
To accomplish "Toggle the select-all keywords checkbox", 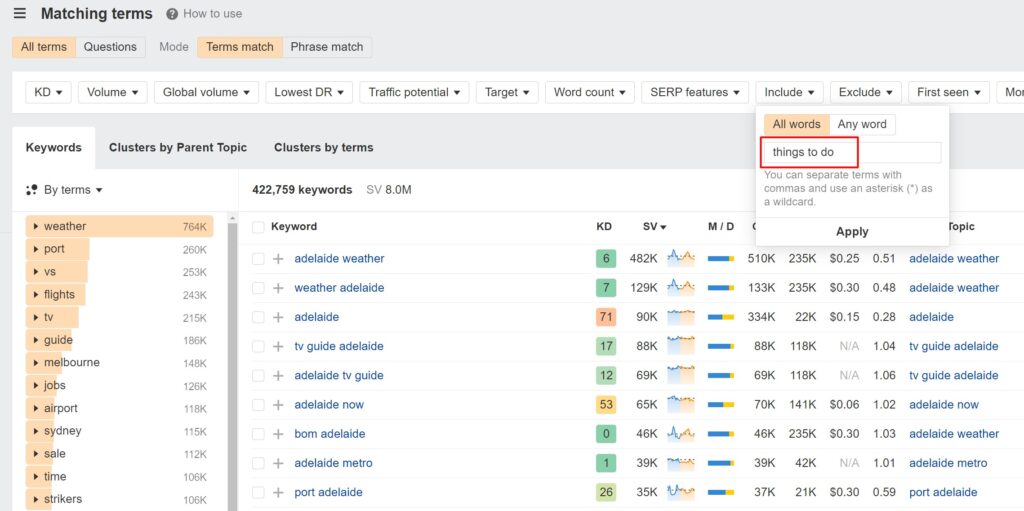I will 258,227.
